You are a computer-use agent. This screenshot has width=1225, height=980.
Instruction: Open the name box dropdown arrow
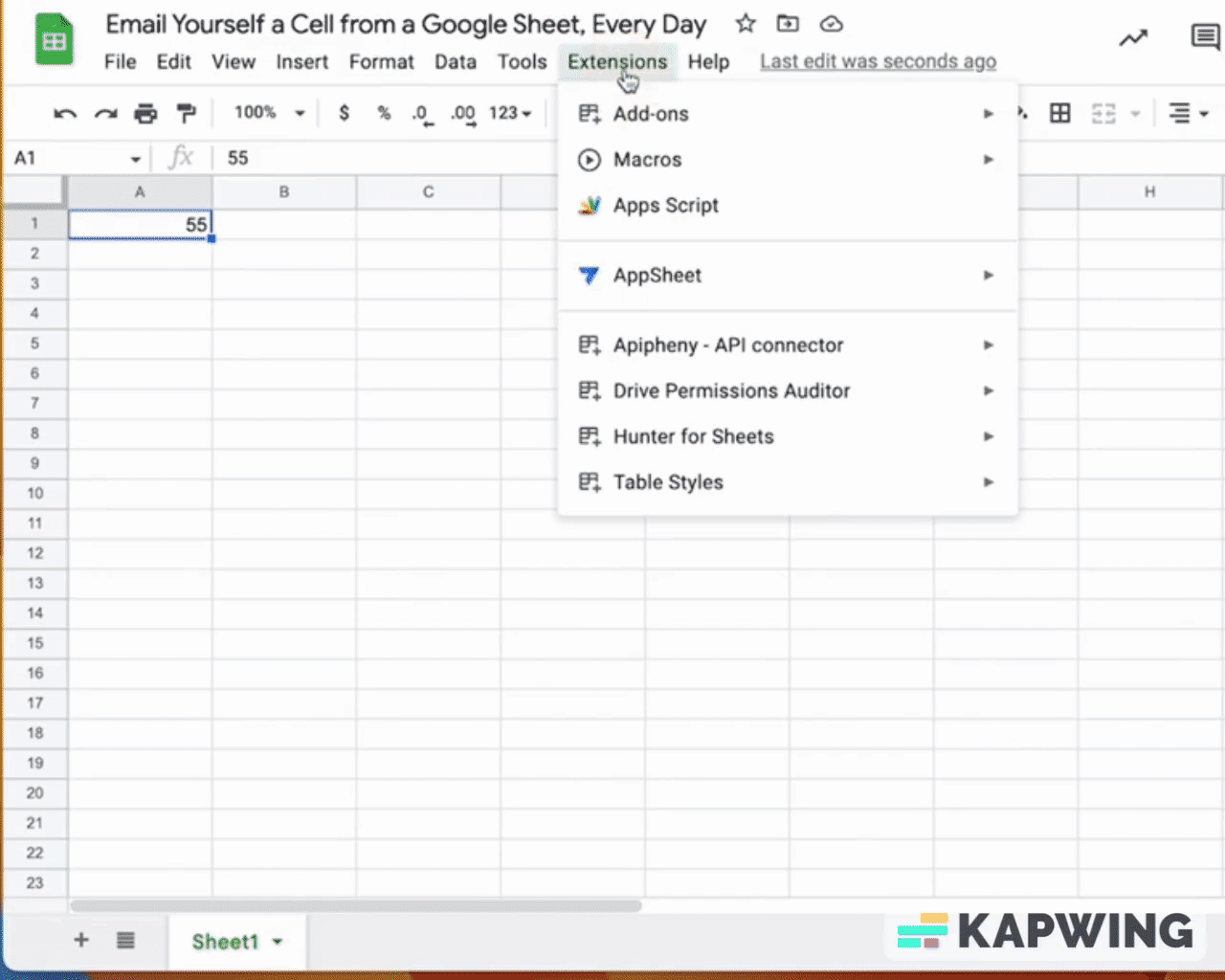[x=135, y=159]
